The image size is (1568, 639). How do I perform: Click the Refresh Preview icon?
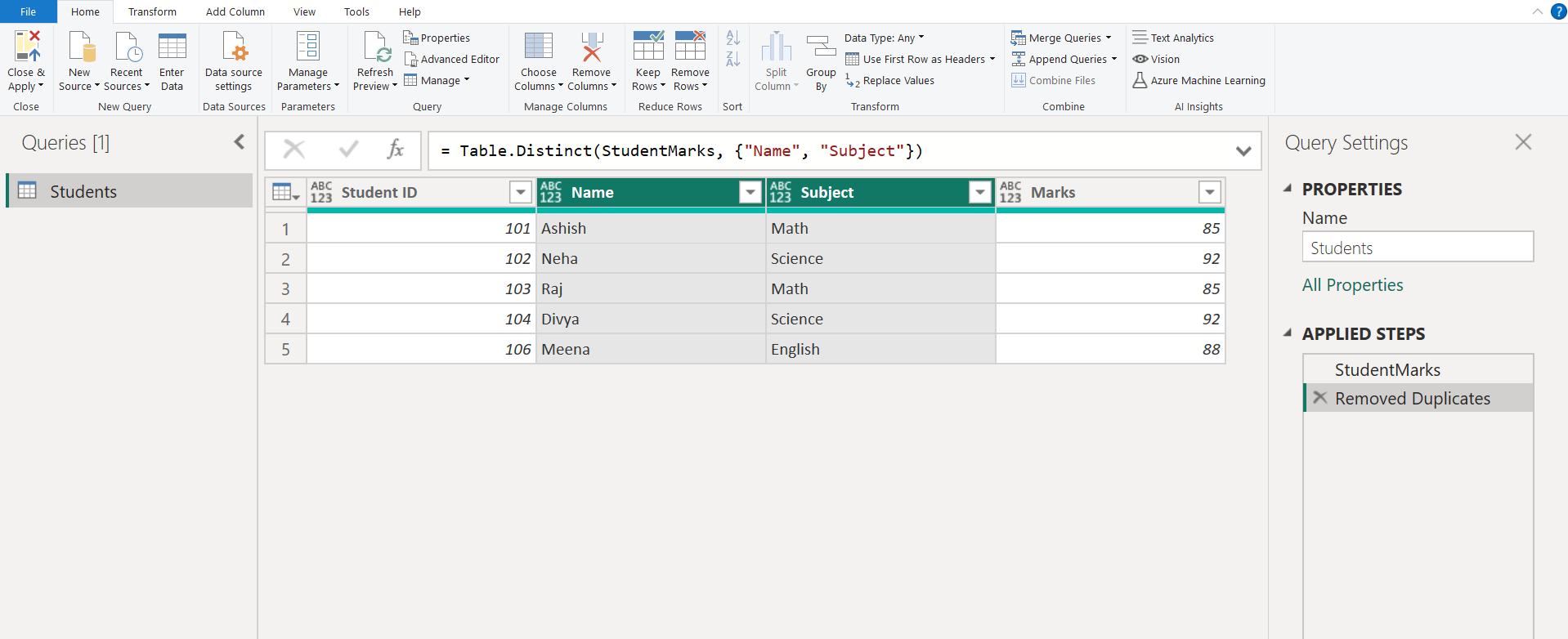(375, 47)
